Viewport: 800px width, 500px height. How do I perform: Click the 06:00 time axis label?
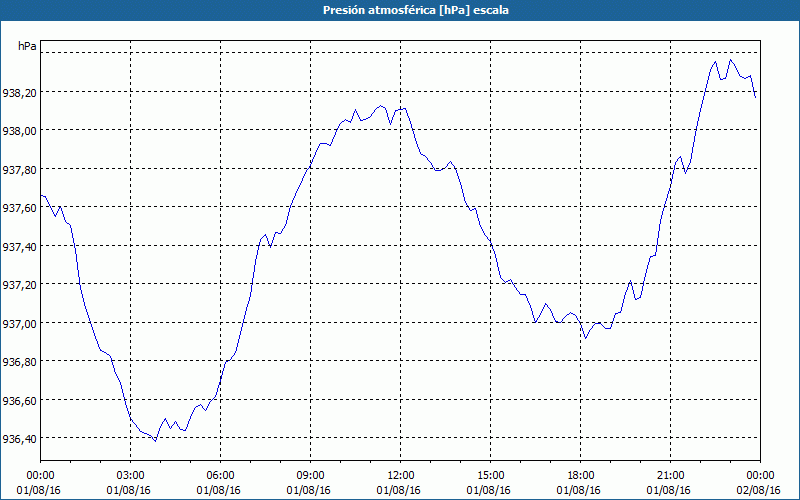tap(220, 476)
